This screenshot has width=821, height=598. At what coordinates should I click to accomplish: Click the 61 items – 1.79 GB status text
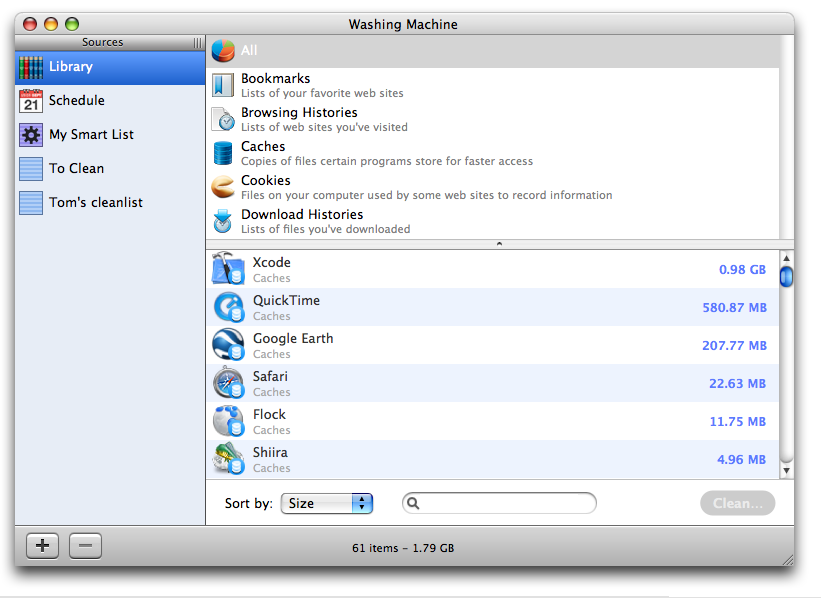point(403,548)
